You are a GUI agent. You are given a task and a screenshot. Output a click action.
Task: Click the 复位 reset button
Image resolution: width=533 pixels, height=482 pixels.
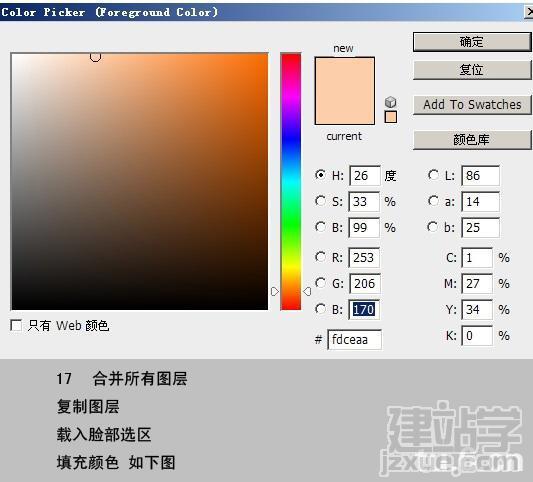click(x=472, y=70)
